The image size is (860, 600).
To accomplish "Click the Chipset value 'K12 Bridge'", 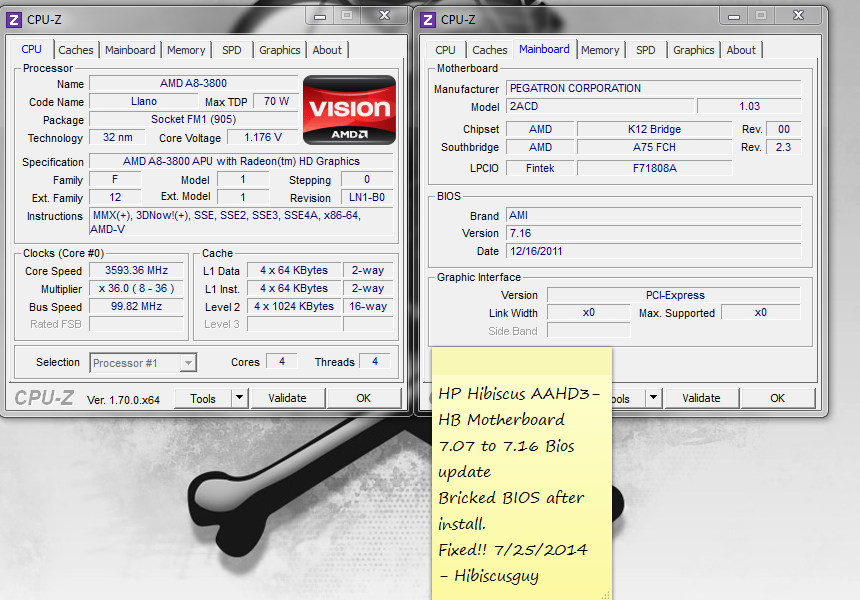I will (x=654, y=129).
